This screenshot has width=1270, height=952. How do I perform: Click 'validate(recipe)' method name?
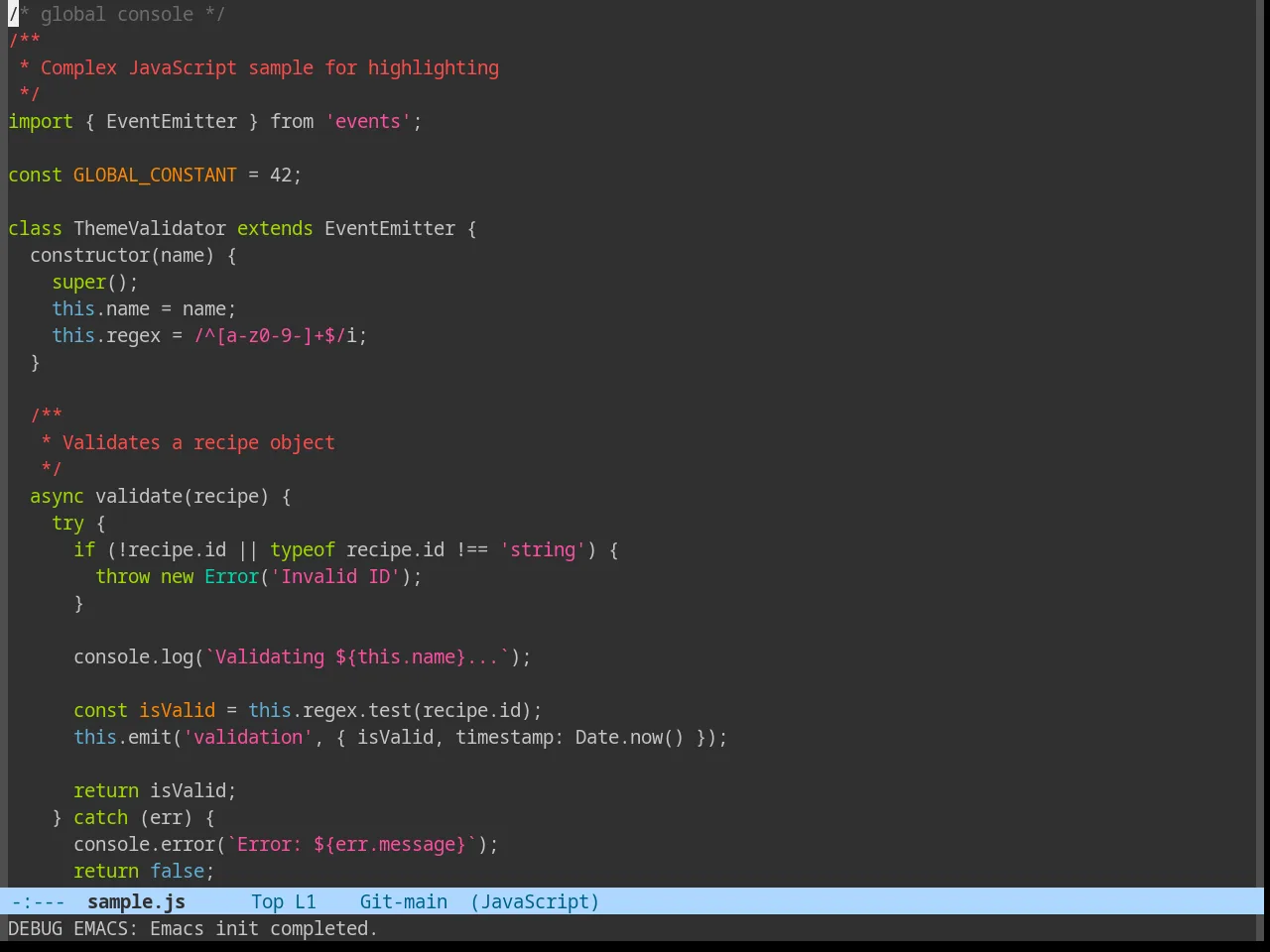point(183,496)
